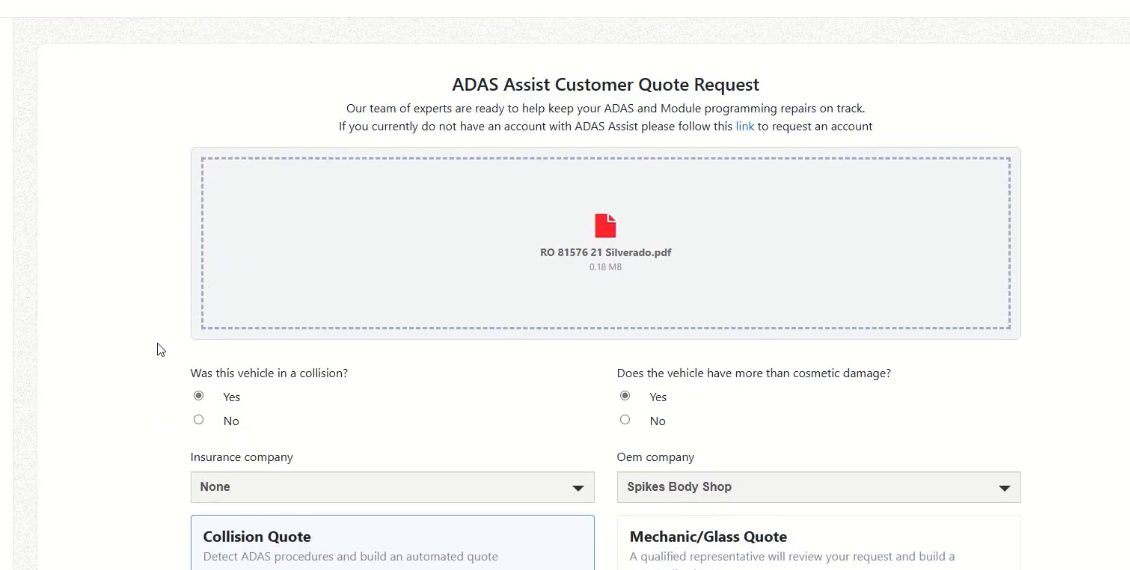Click the 'Does the vehicle have more than cosmetic damage?' label
The image size is (1130, 570).
[754, 373]
